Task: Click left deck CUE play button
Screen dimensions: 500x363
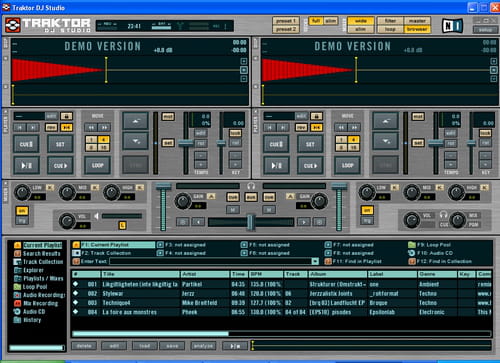Action: (x=60, y=165)
